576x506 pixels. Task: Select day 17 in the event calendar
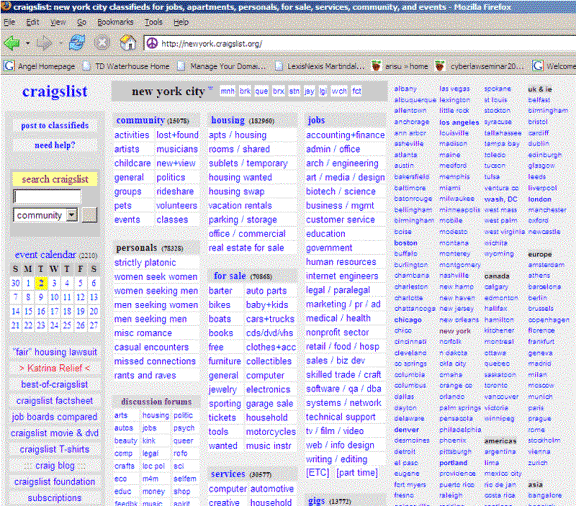(x=54, y=311)
